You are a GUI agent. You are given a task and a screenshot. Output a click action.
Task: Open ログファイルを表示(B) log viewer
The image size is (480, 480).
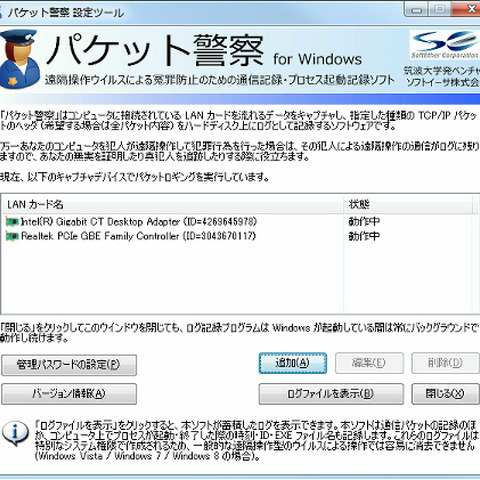(331, 394)
